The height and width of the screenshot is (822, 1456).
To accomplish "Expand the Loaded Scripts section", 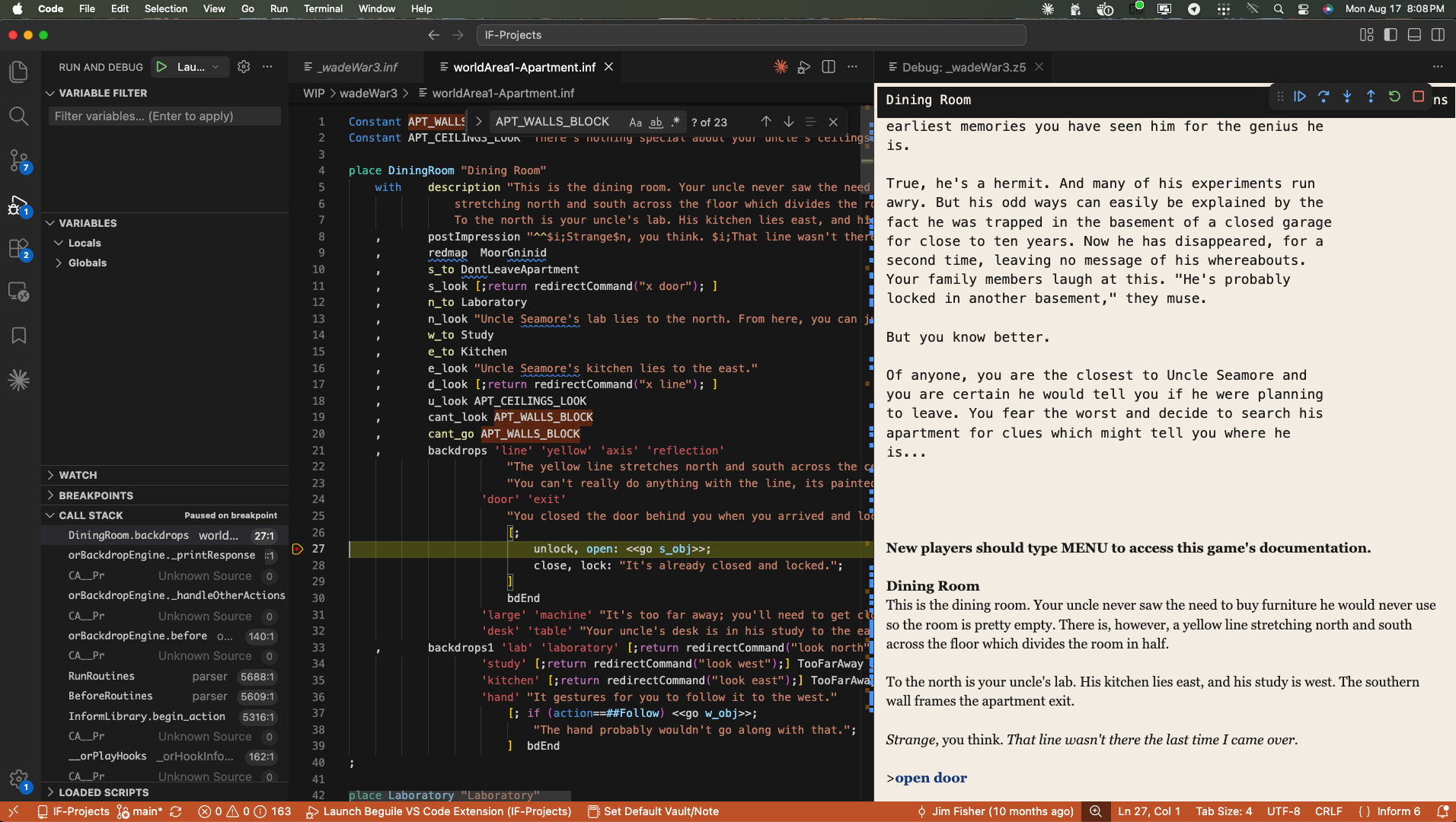I will click(50, 792).
